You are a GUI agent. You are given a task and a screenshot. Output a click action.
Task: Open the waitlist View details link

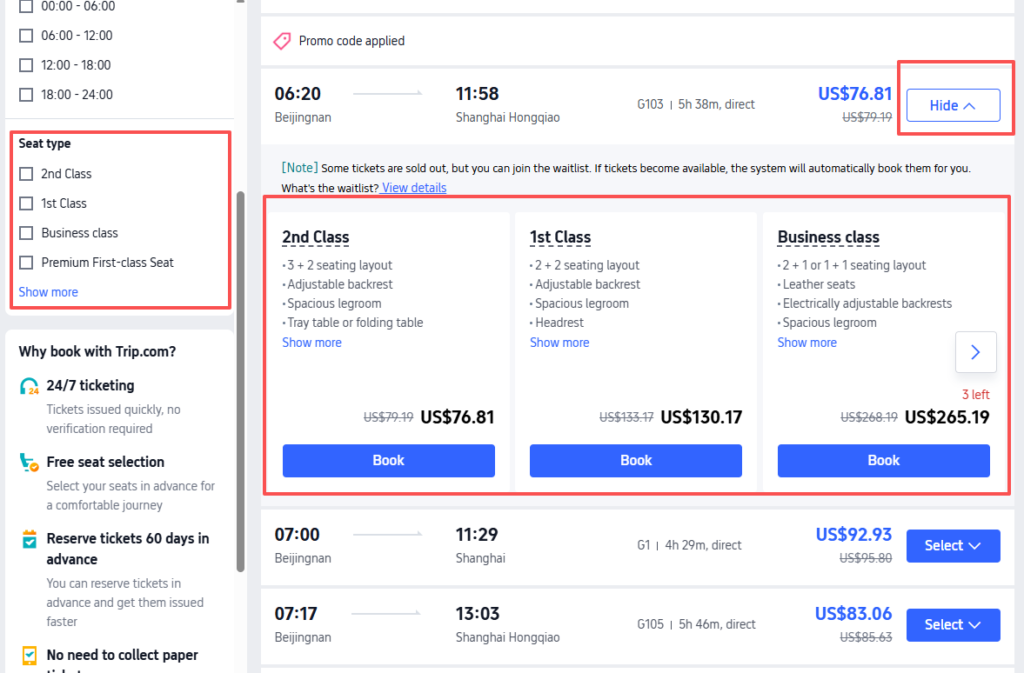pos(412,187)
